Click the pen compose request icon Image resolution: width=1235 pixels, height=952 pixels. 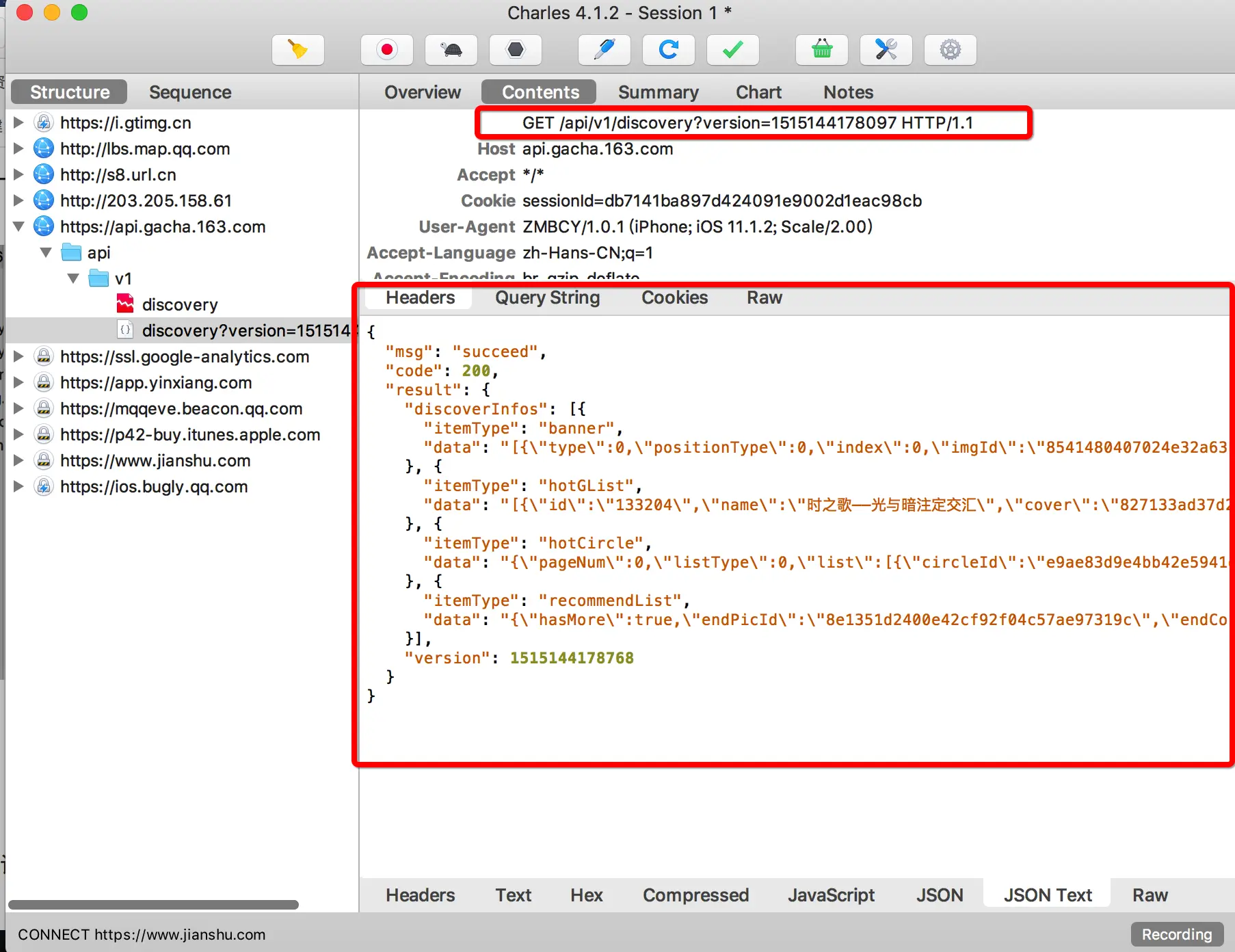(605, 49)
